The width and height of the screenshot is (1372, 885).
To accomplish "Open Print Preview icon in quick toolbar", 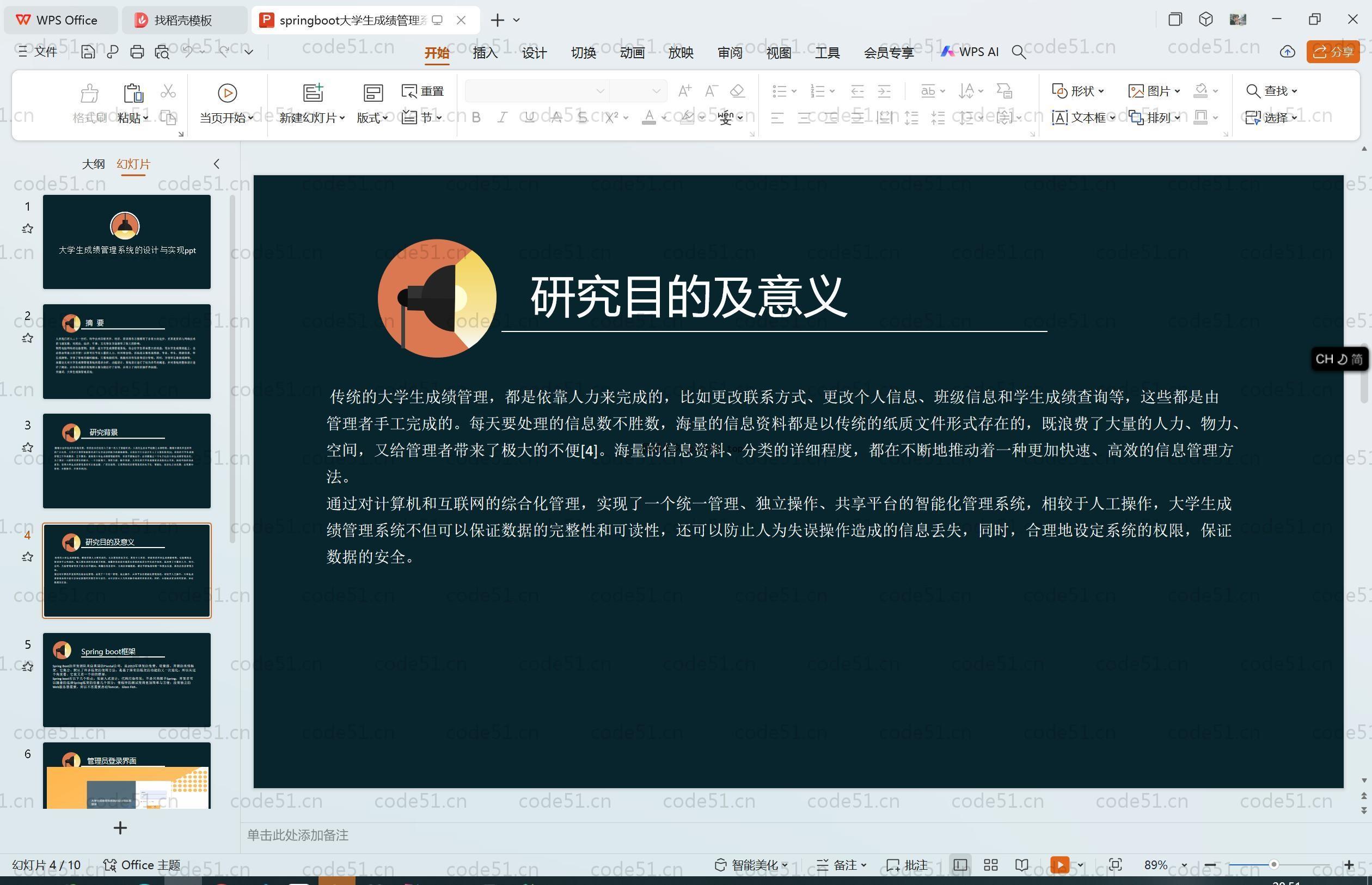I will 162,52.
